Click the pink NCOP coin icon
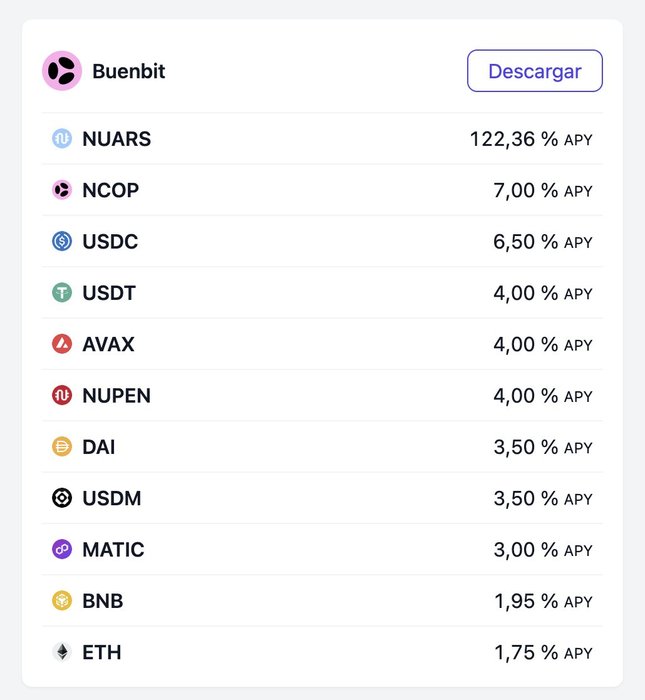Viewport: 645px width, 700px height. [62, 190]
